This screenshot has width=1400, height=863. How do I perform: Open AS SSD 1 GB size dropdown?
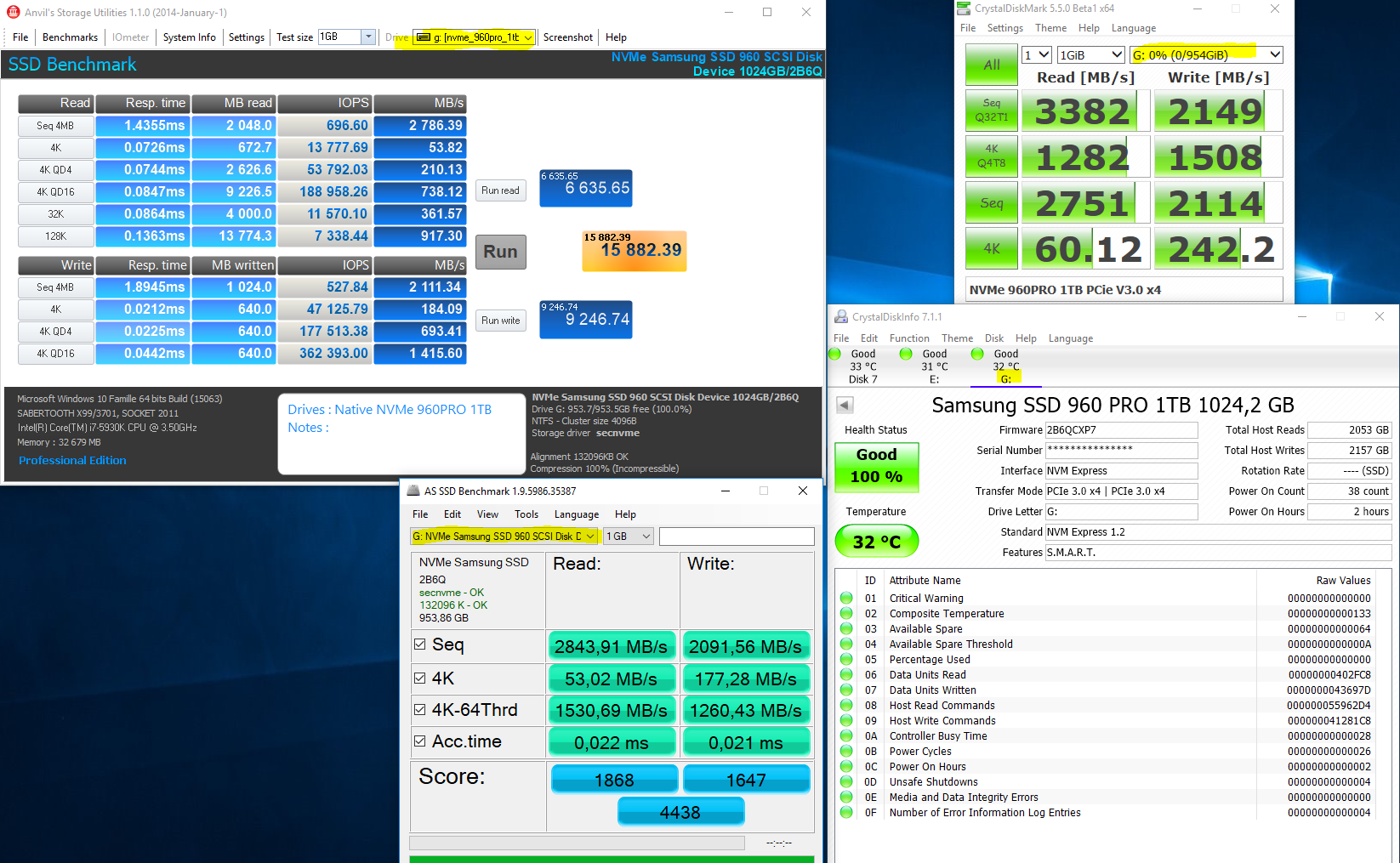coord(629,537)
